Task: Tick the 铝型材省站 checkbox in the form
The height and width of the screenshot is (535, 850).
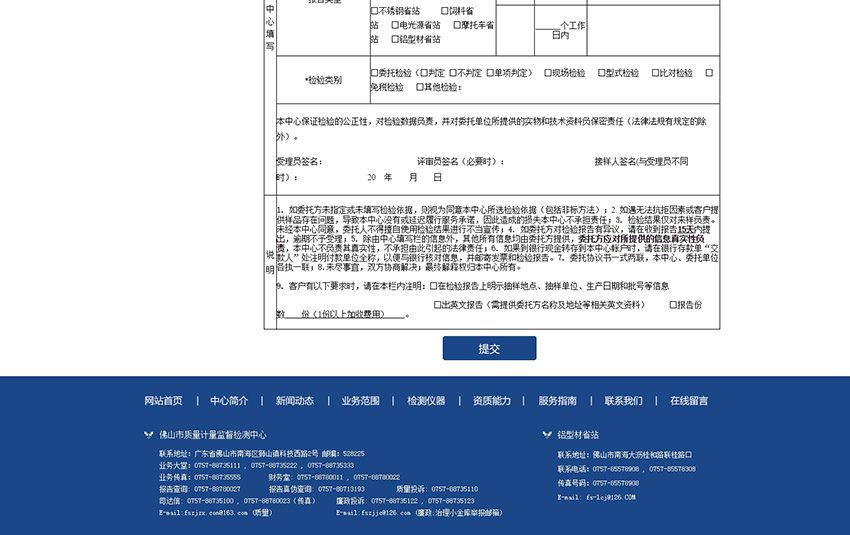Action: point(395,39)
